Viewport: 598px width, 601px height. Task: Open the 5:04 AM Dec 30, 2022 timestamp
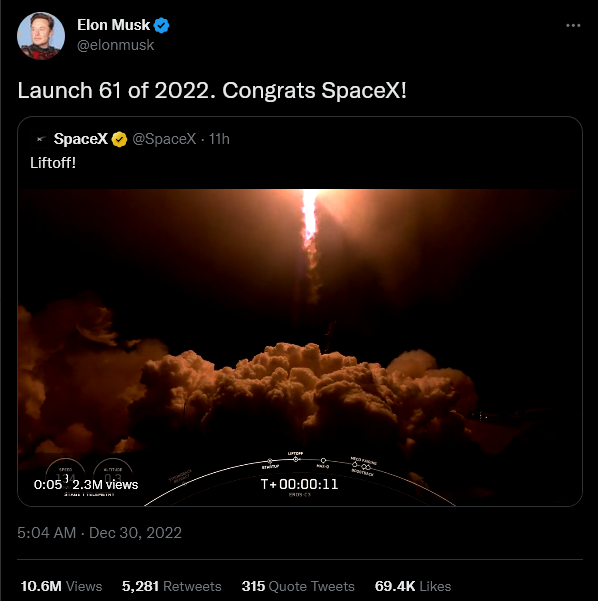pos(99,533)
